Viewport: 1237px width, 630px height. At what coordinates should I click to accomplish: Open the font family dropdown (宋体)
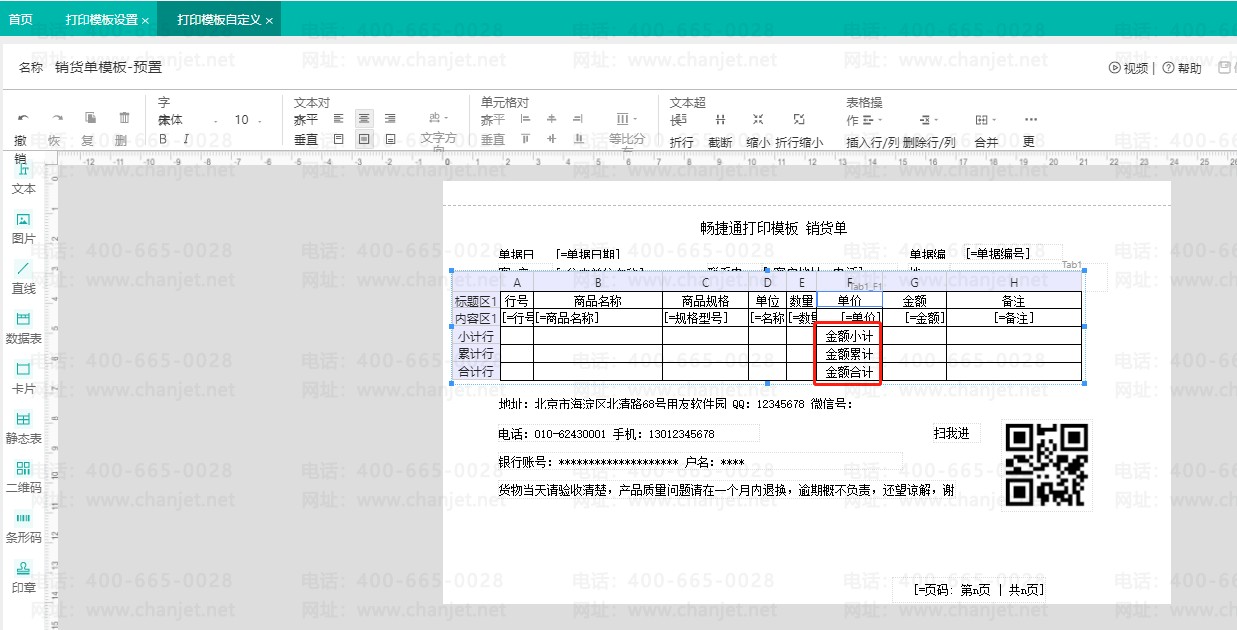(x=188, y=120)
